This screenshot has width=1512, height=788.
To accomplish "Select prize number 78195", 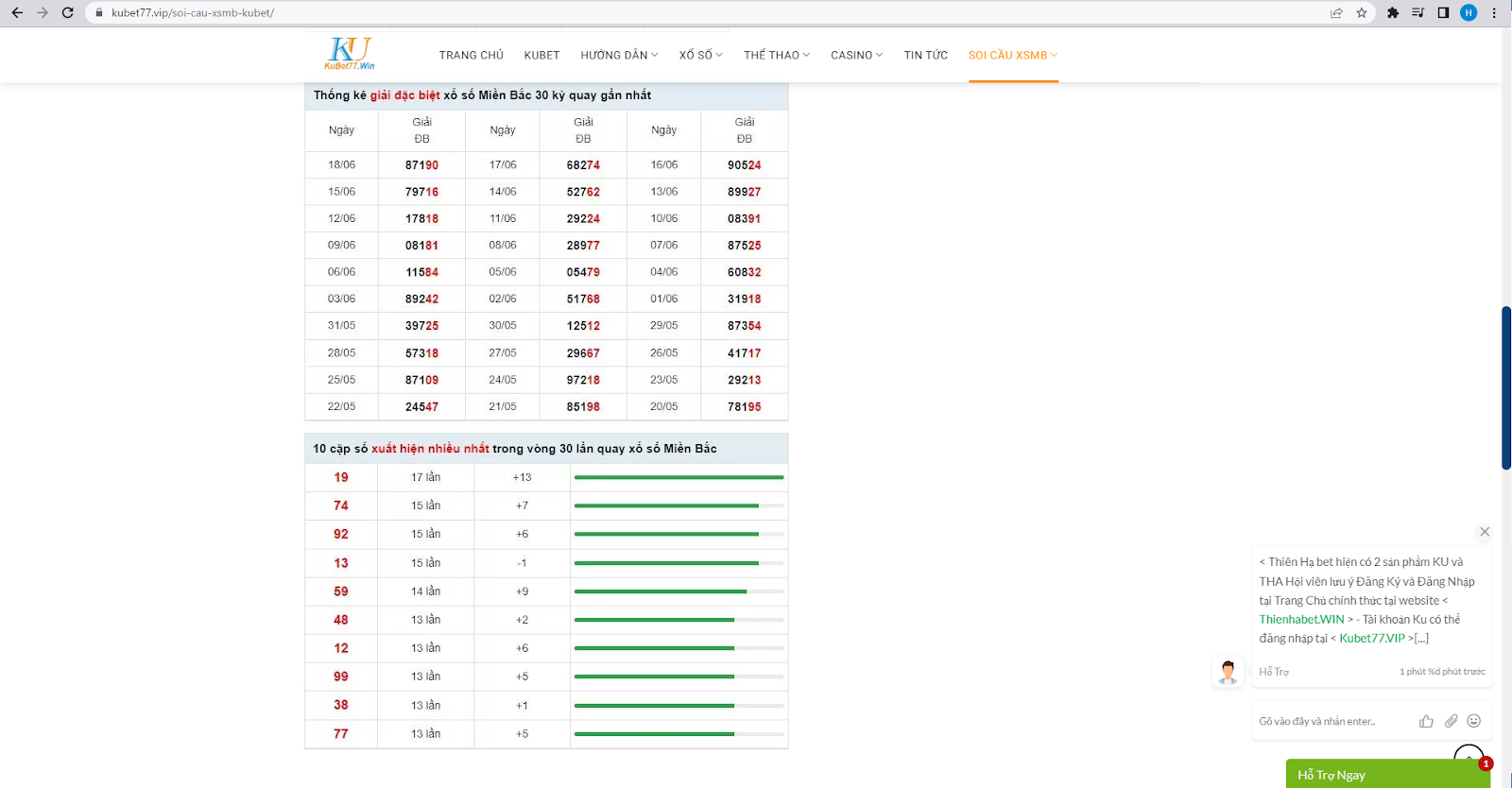I will 745,407.
